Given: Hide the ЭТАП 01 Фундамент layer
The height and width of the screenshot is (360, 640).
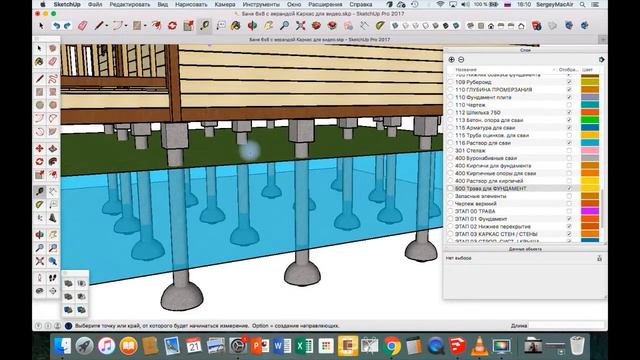Looking at the screenshot, I should tap(569, 219).
